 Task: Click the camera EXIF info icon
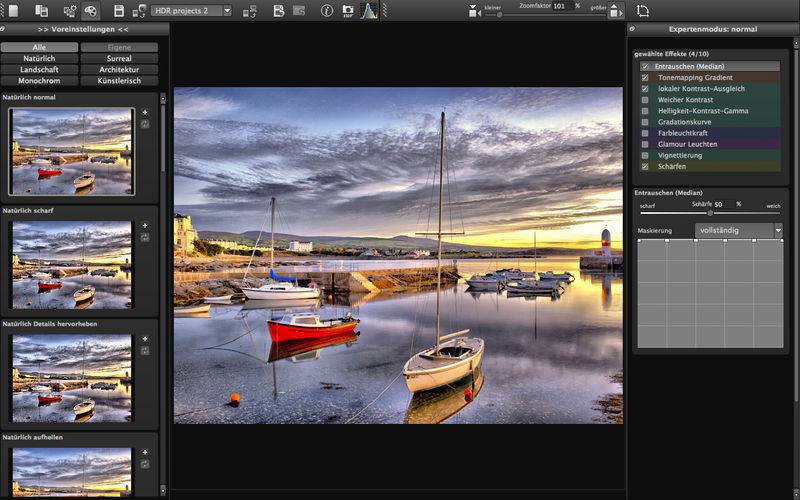click(348, 11)
